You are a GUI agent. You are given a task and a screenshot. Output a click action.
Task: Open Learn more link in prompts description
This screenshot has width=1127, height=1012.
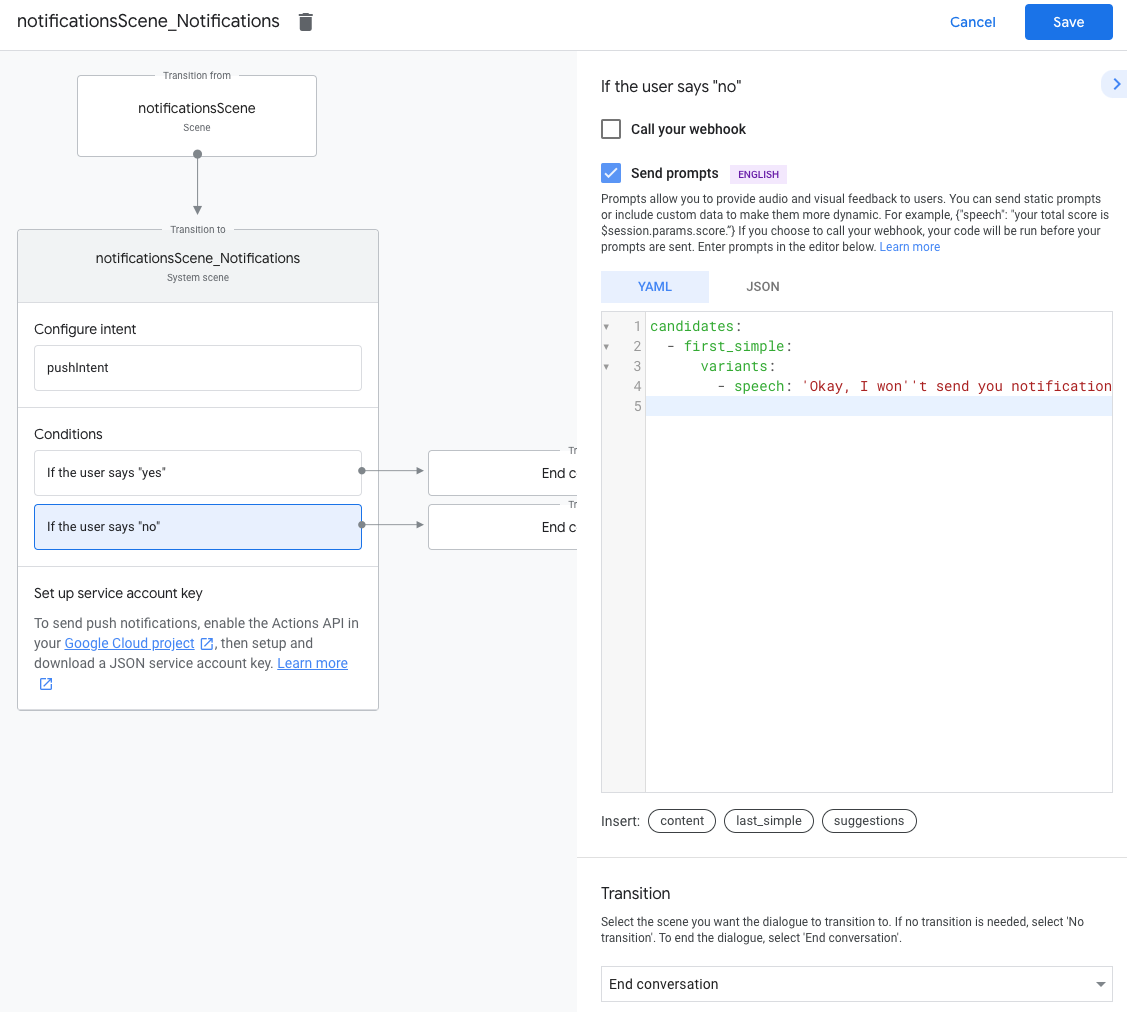click(x=909, y=247)
